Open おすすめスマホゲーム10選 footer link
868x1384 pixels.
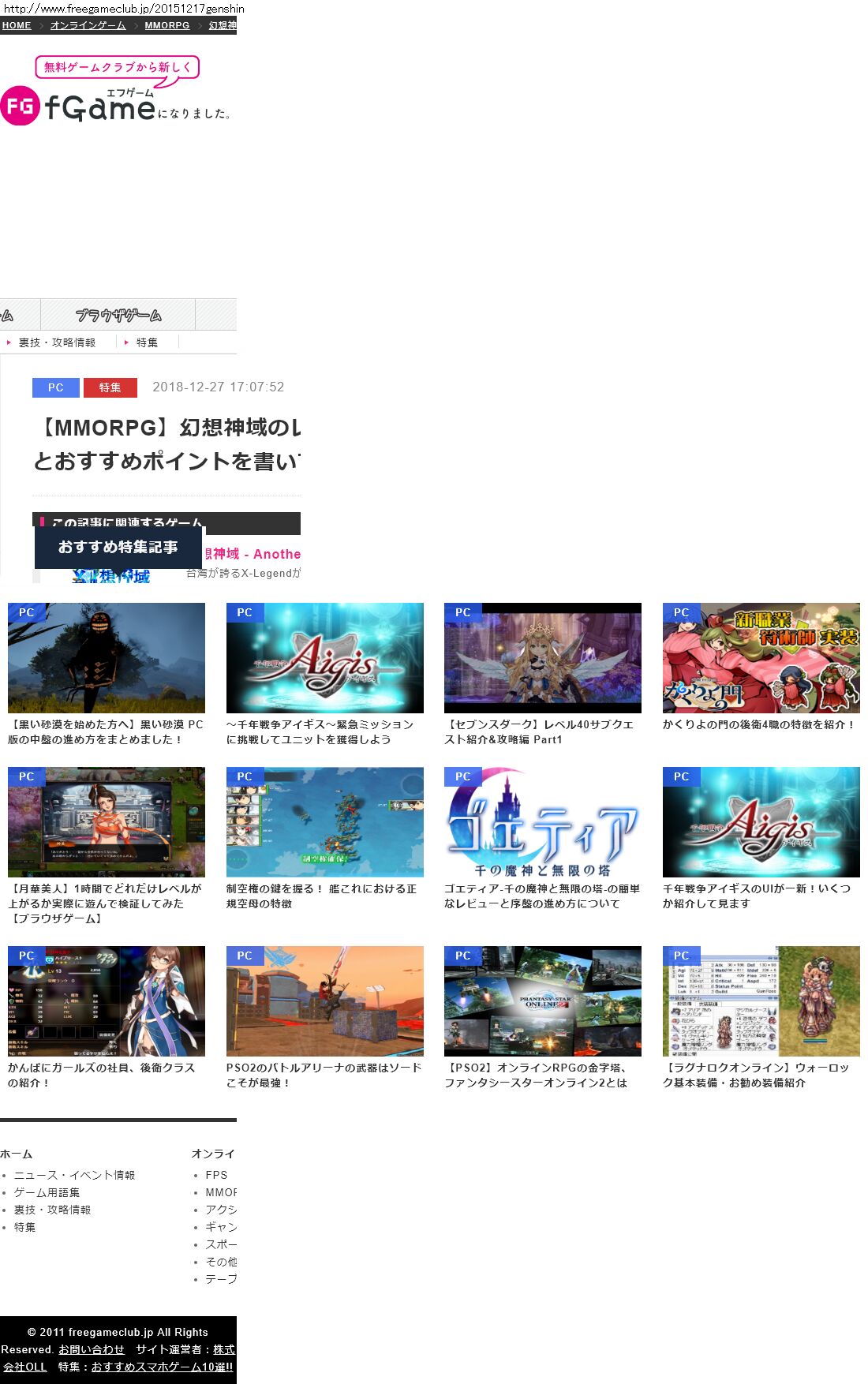[163, 1367]
